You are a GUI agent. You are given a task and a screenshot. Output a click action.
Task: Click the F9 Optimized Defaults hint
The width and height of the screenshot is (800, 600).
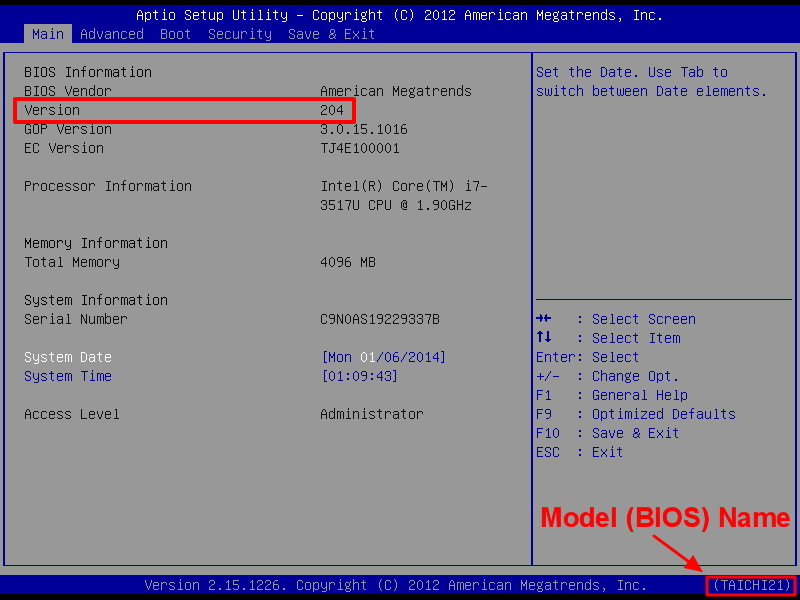(x=635, y=414)
